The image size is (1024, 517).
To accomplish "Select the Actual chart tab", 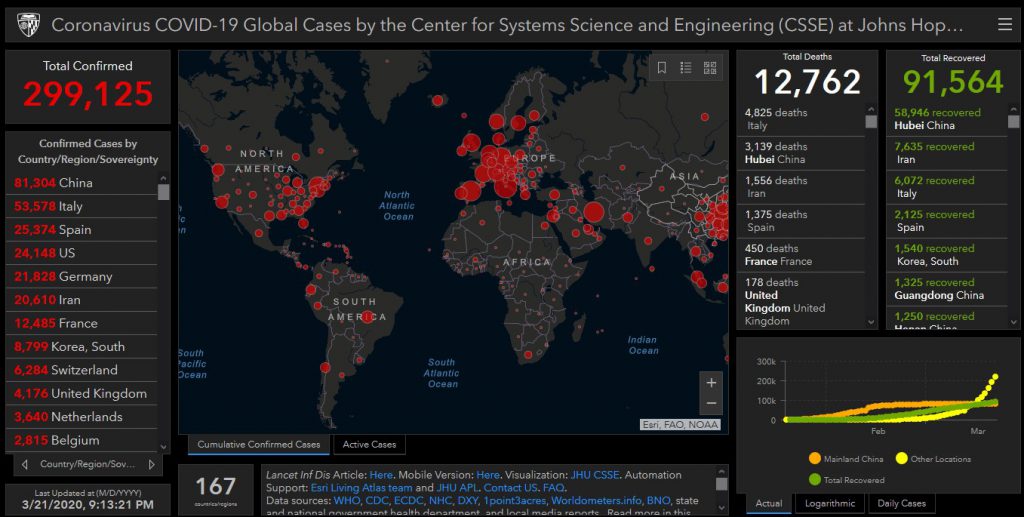I will 769,503.
